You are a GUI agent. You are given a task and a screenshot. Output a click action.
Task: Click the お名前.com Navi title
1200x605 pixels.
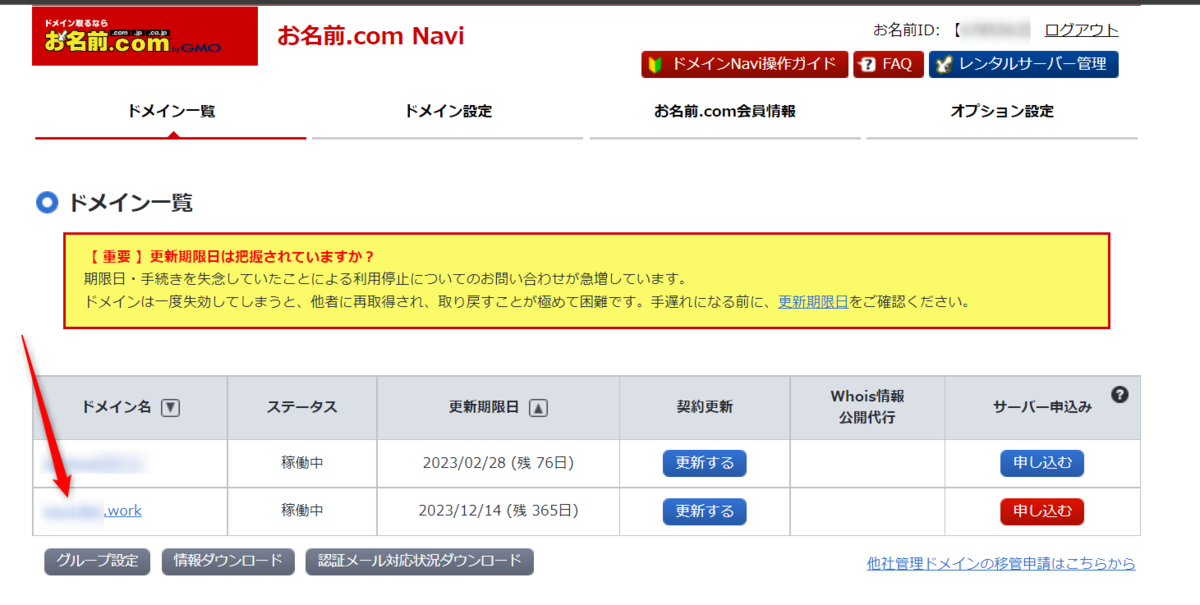click(370, 38)
